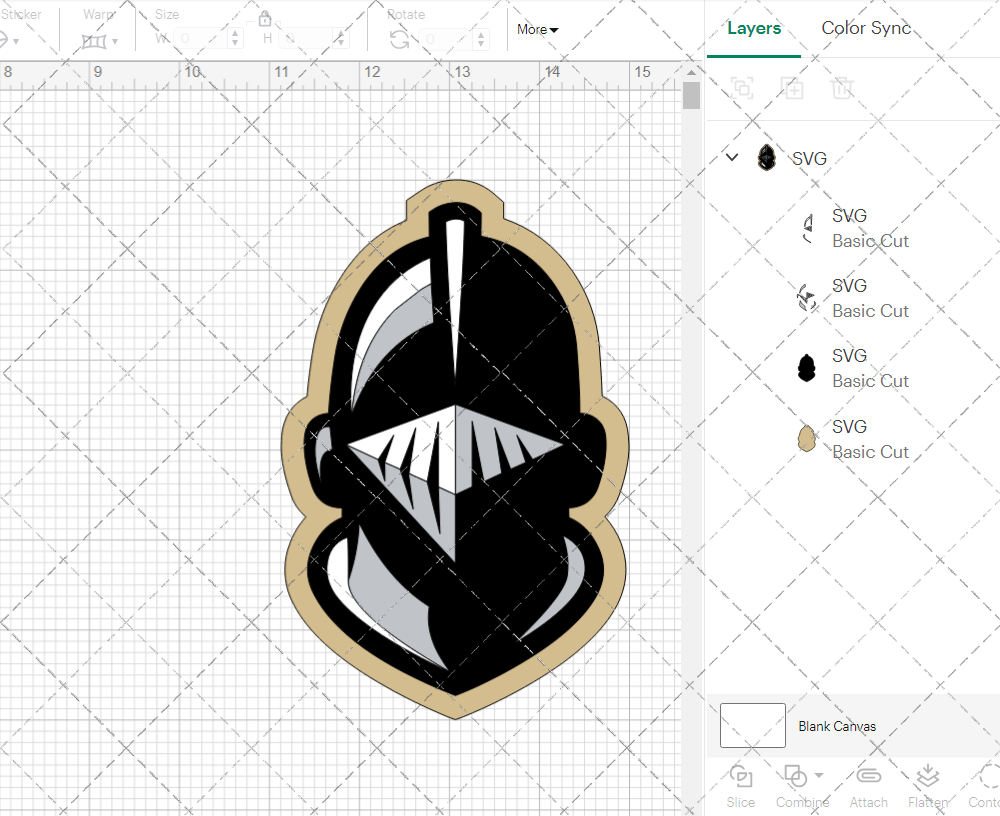Click the rotate stepper arrows

click(x=482, y=40)
